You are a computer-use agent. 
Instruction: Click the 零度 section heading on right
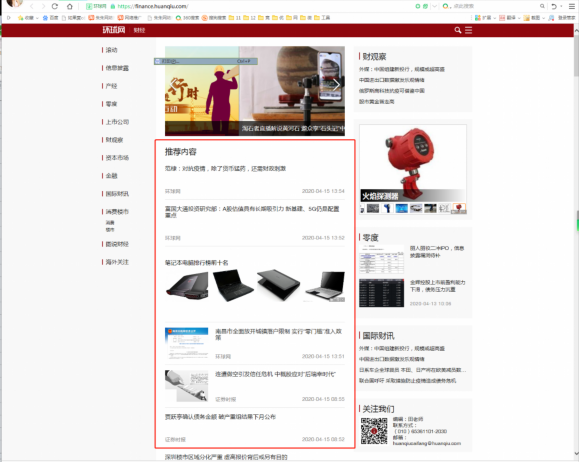(370, 237)
